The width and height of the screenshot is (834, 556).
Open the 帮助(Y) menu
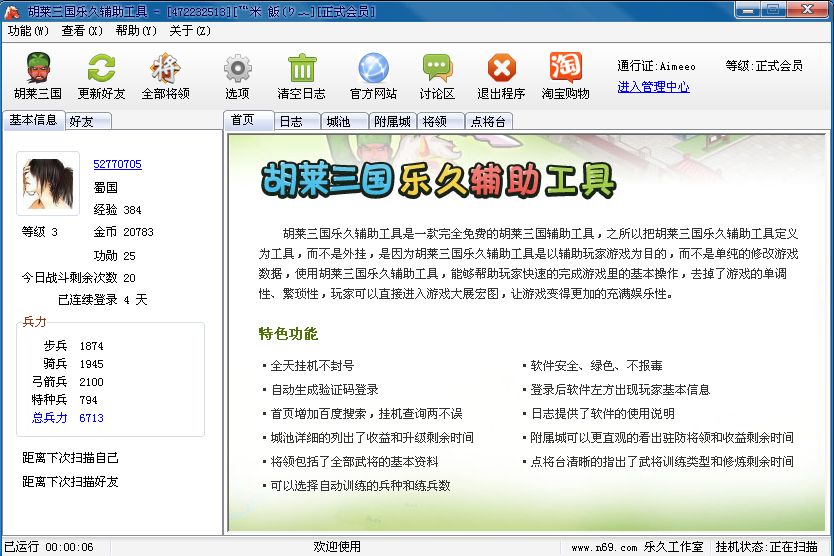[x=136, y=31]
